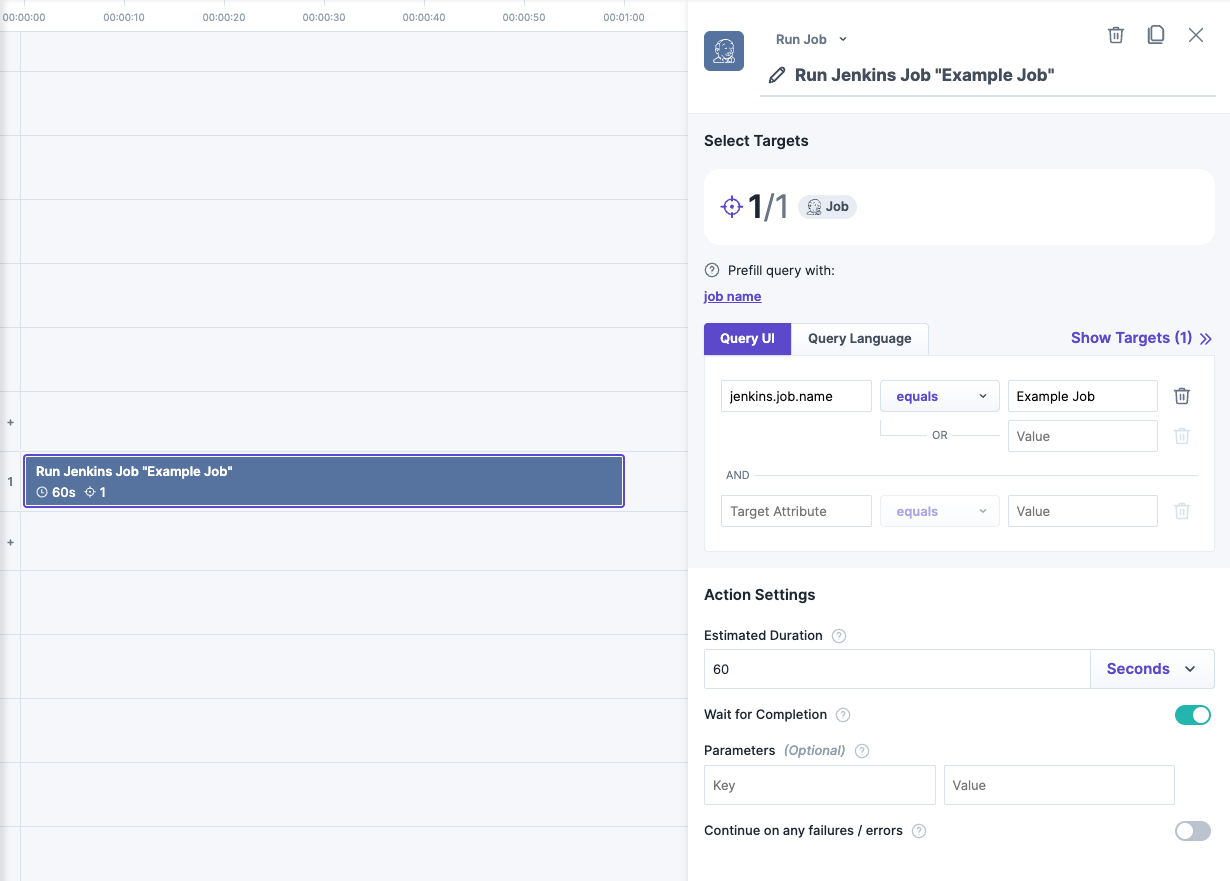Open the Seconds duration unit dropdown
The width and height of the screenshot is (1230, 881).
[x=1151, y=669]
